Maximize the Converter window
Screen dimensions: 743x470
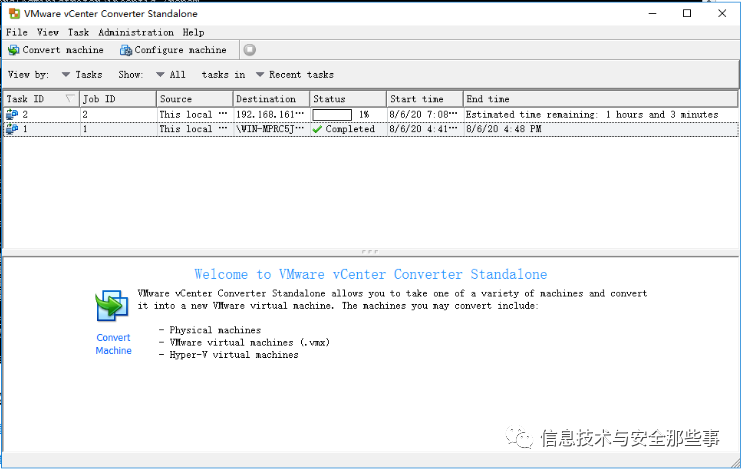pos(687,13)
